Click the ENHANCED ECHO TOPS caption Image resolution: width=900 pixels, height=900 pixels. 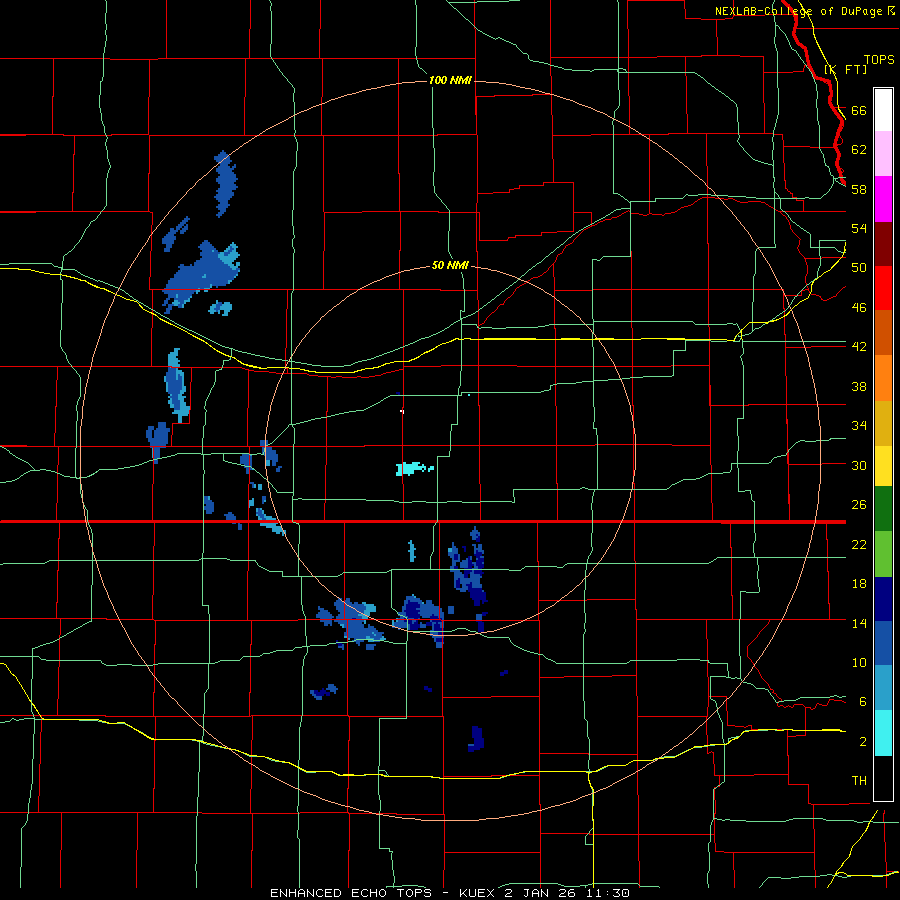click(351, 893)
